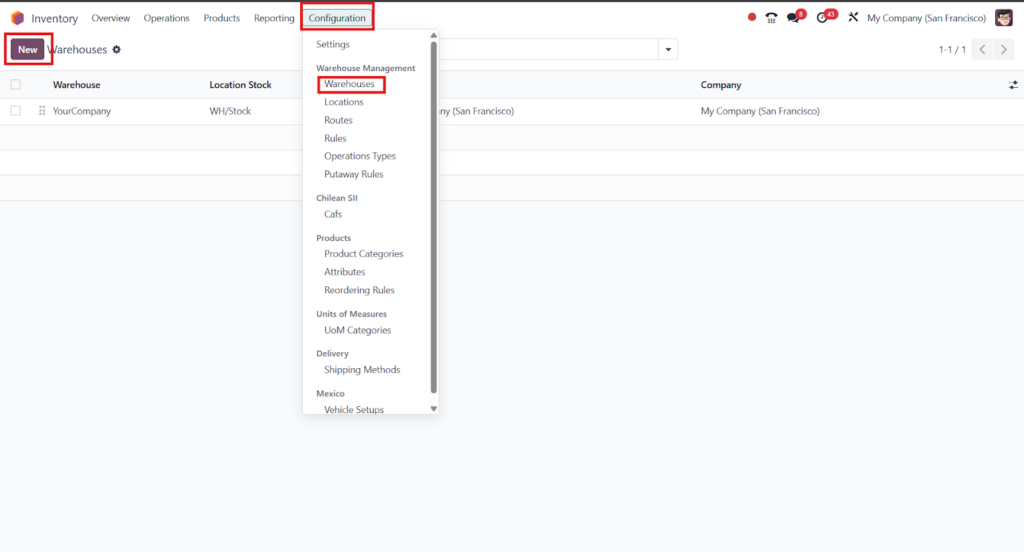Go to the next page arrow
1024x552 pixels.
1004,50
